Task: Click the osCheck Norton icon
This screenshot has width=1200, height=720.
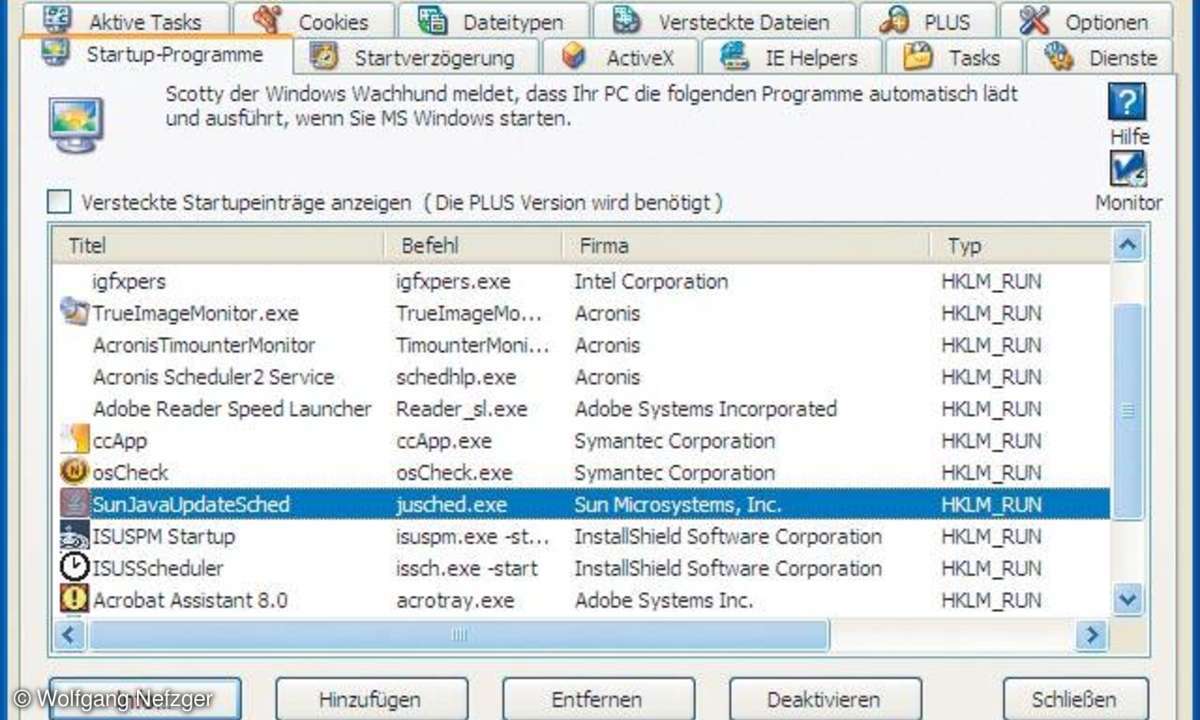Action: tap(74, 473)
